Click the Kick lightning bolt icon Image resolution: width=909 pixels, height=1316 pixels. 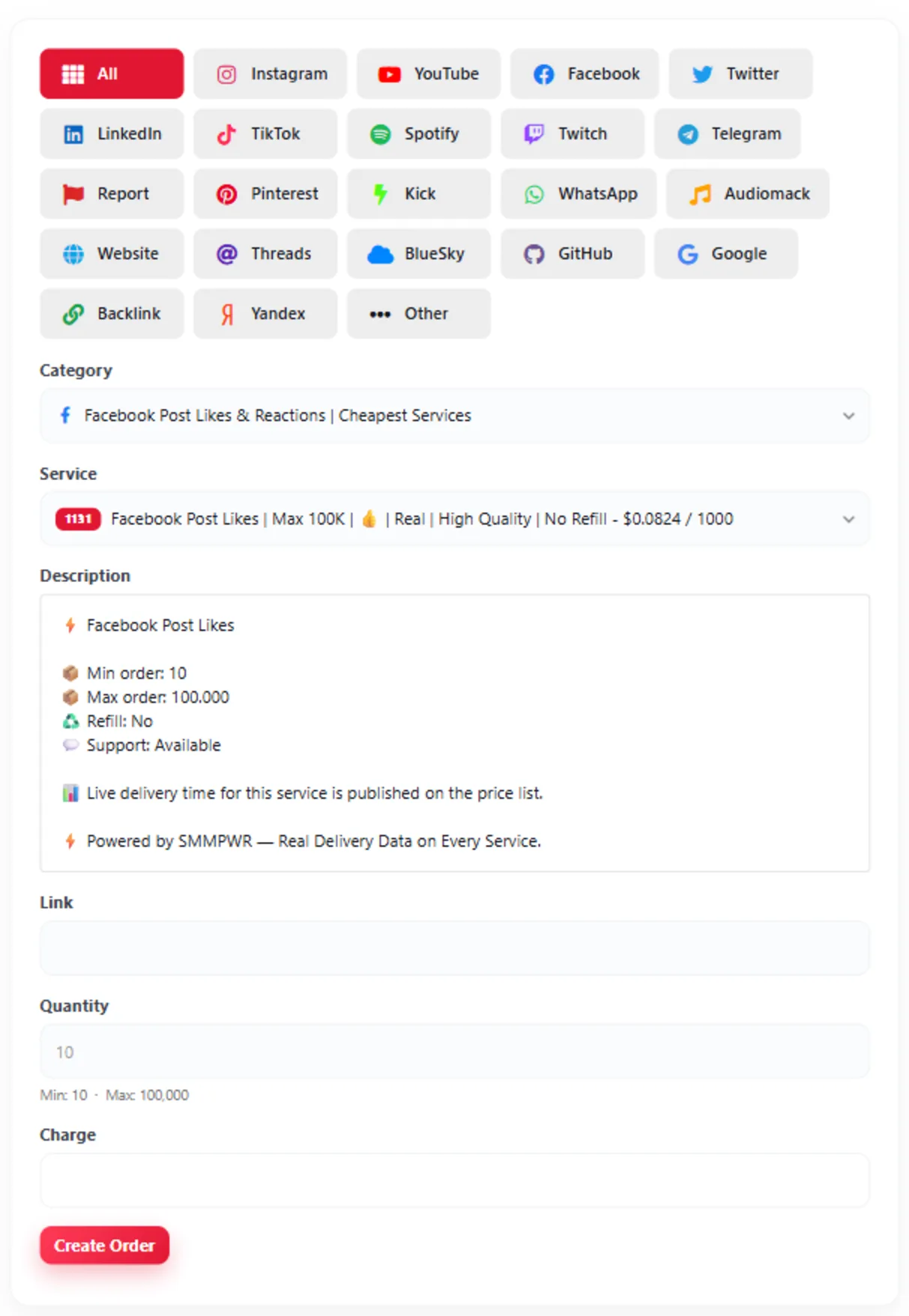[381, 194]
